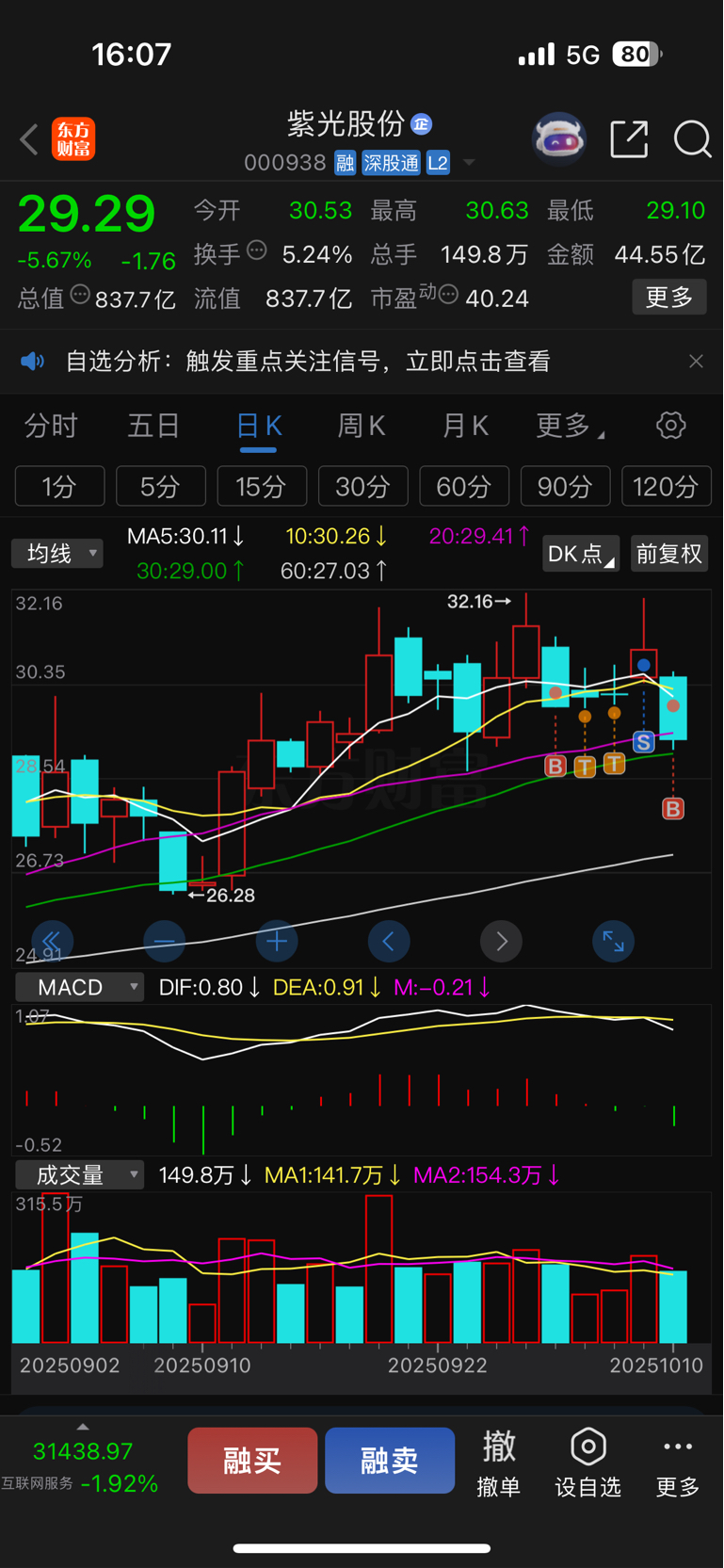The image size is (724, 1568).
Task: Jump to earliest chart data double-arrow
Action: [52, 941]
